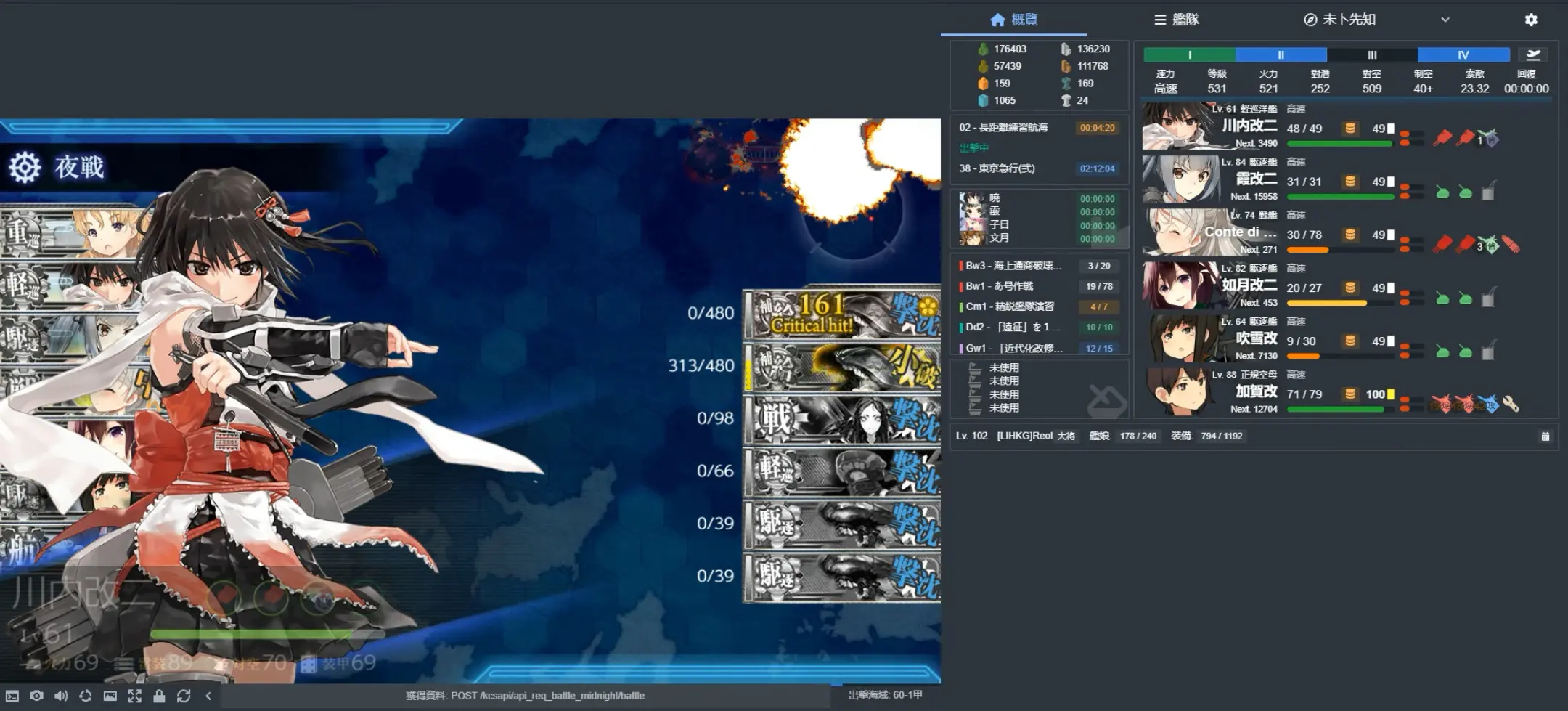Open the screenshot folder picture icon
Viewport: 1568px width, 711px height.
coord(110,696)
